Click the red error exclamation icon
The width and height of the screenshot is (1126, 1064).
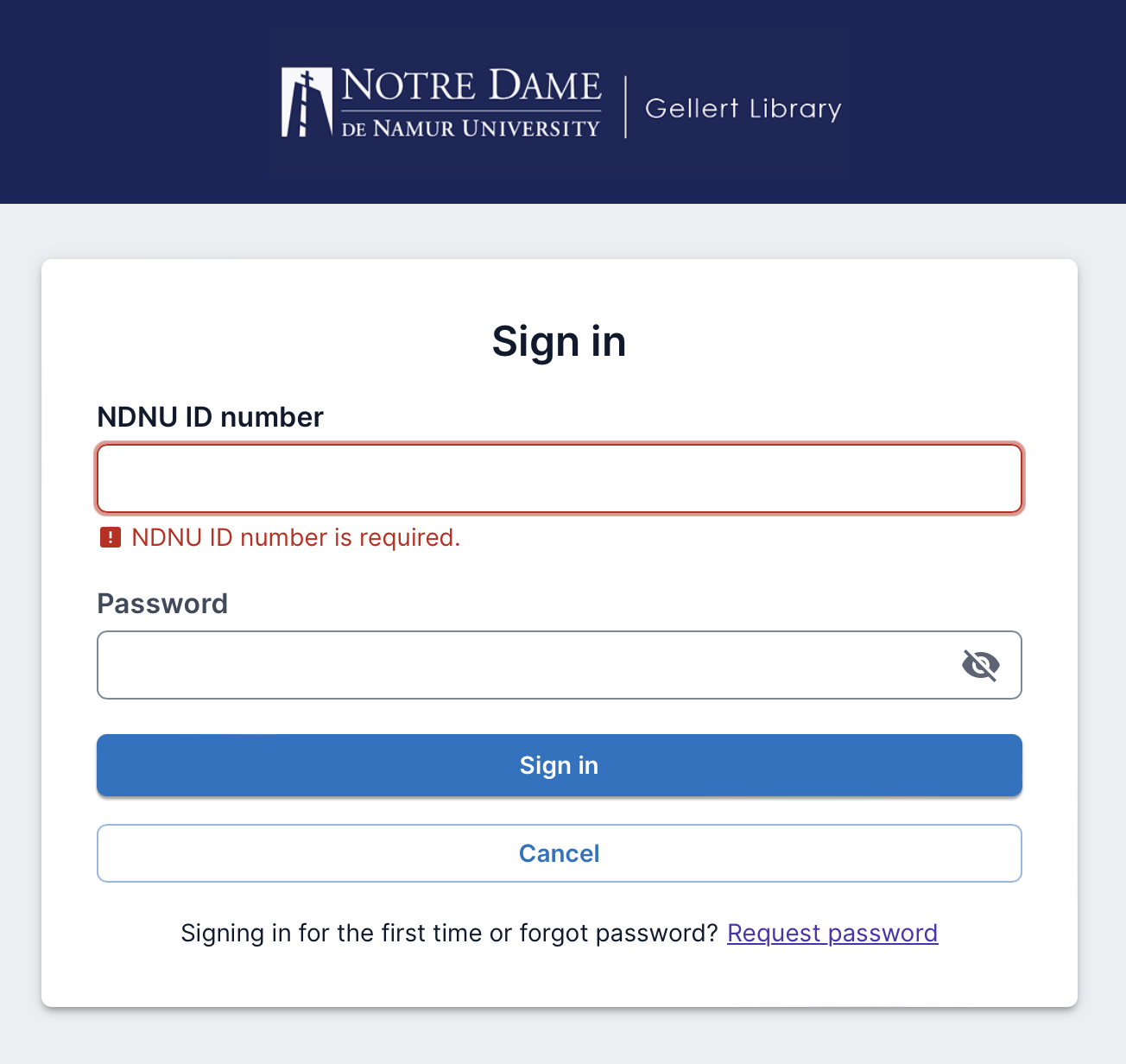point(111,537)
